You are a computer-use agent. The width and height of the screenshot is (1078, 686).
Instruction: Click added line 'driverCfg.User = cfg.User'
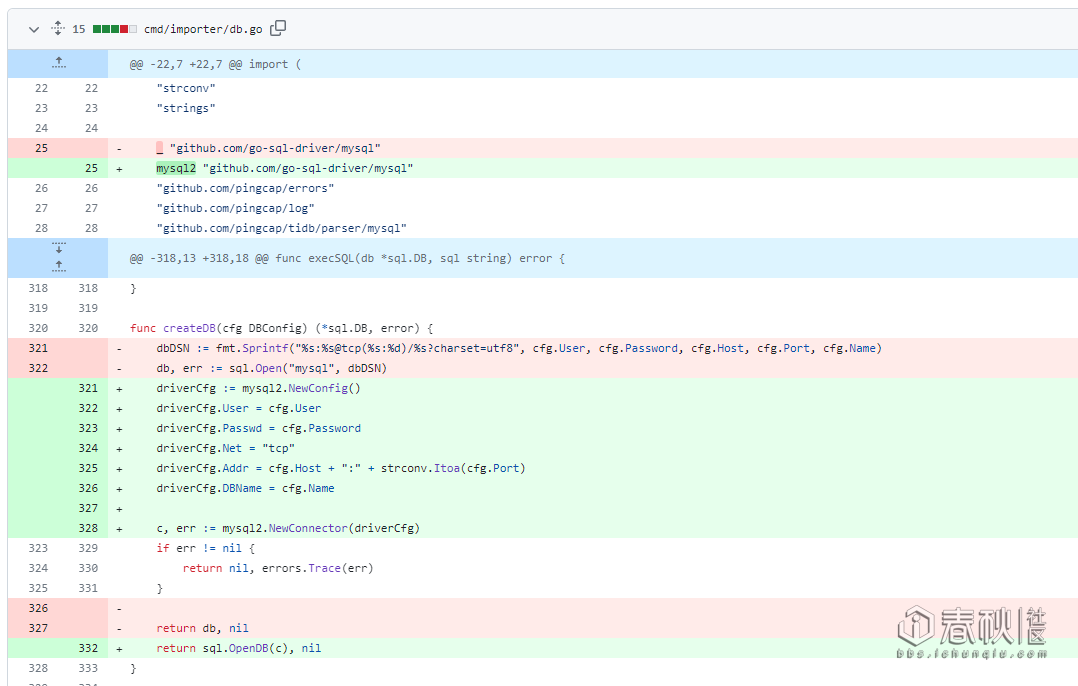point(239,408)
